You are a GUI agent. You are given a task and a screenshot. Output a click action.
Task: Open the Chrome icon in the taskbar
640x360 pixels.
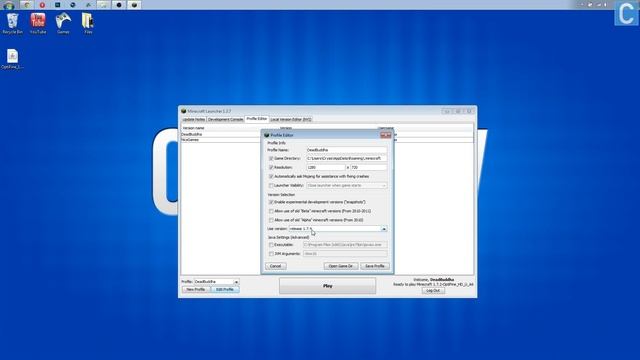(x=27, y=5)
